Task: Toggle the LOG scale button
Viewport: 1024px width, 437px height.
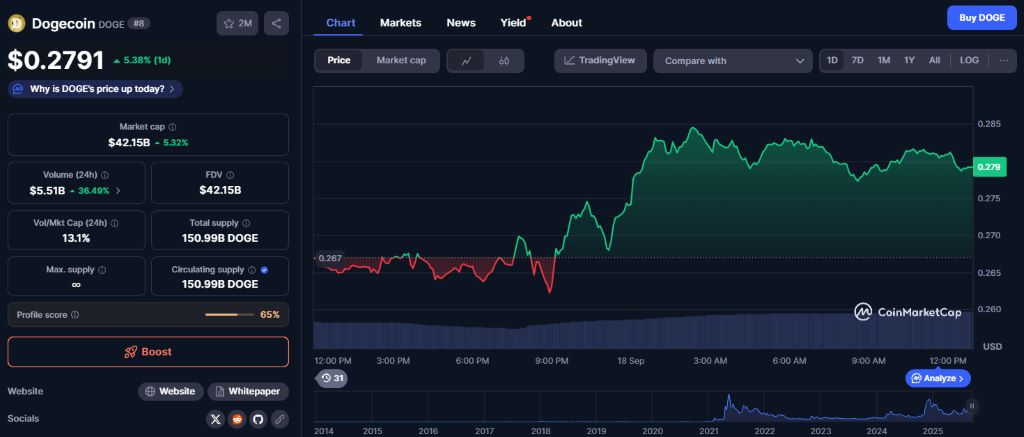Action: (969, 60)
